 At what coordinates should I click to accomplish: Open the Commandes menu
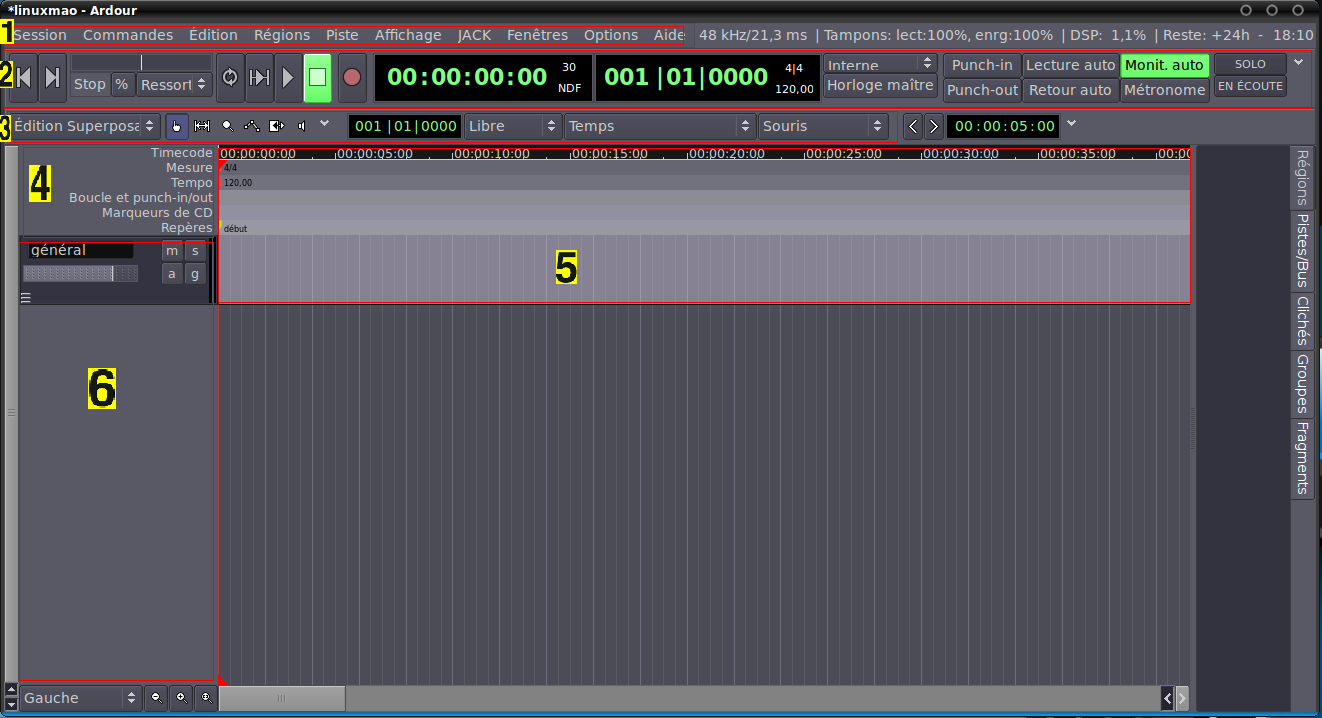128,35
